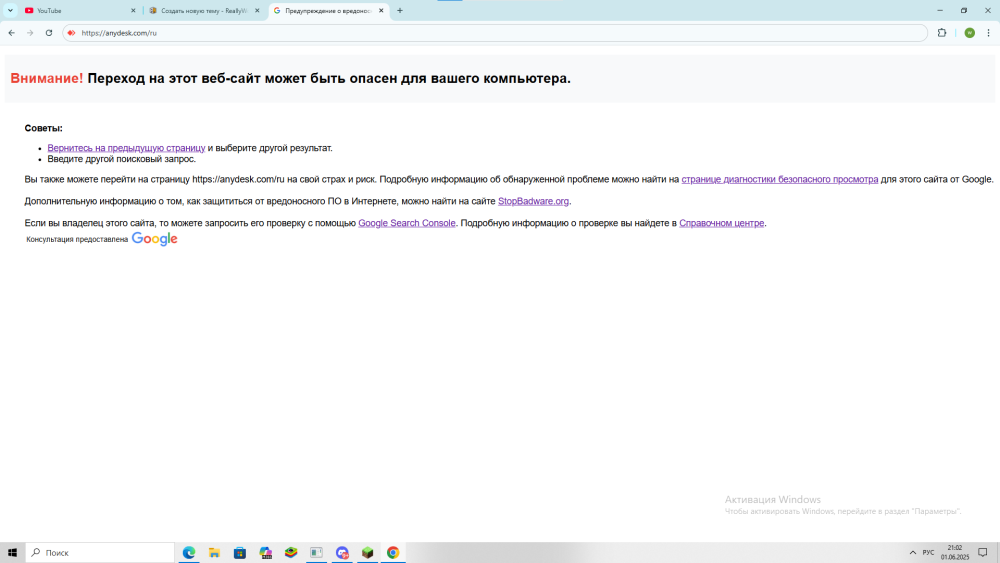Open the notification center icon
Screen dimensions: 1000x563
[x=983, y=553]
